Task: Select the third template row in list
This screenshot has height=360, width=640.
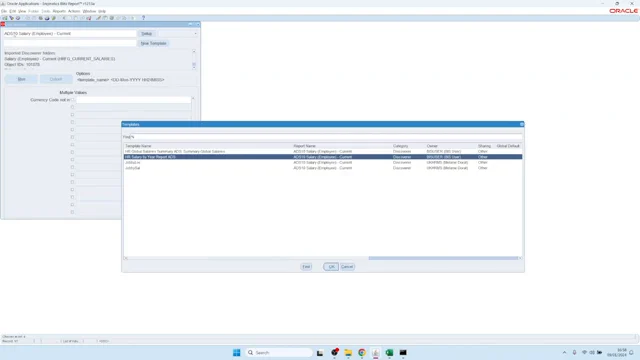Action: coord(323,162)
